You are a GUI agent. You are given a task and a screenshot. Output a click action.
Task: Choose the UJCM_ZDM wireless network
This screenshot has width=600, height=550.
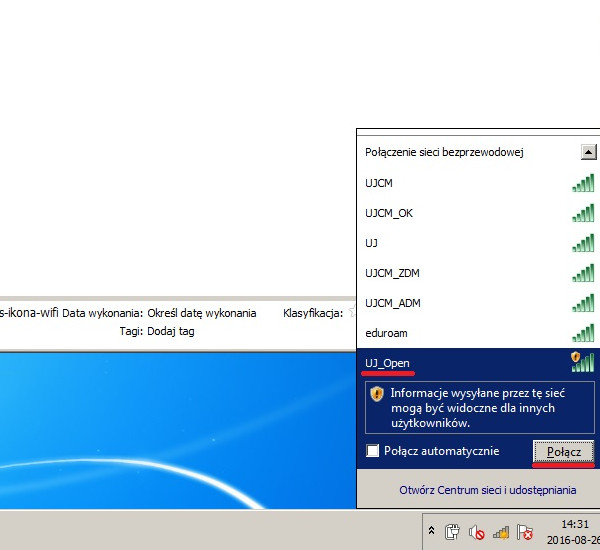tap(393, 273)
